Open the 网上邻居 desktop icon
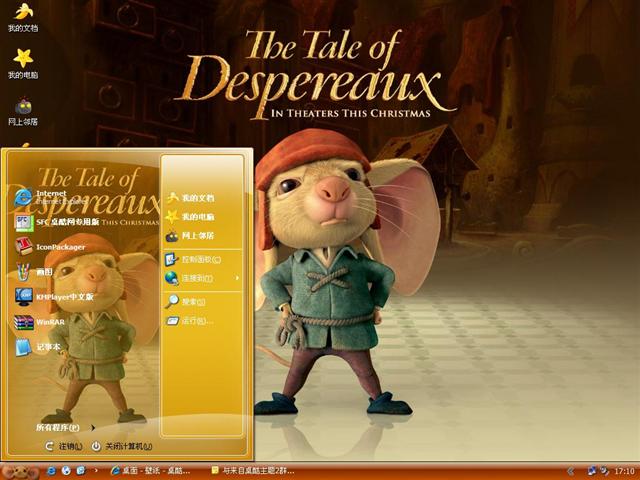Screen dimensions: 640x480 pyautogui.click(x=23, y=111)
